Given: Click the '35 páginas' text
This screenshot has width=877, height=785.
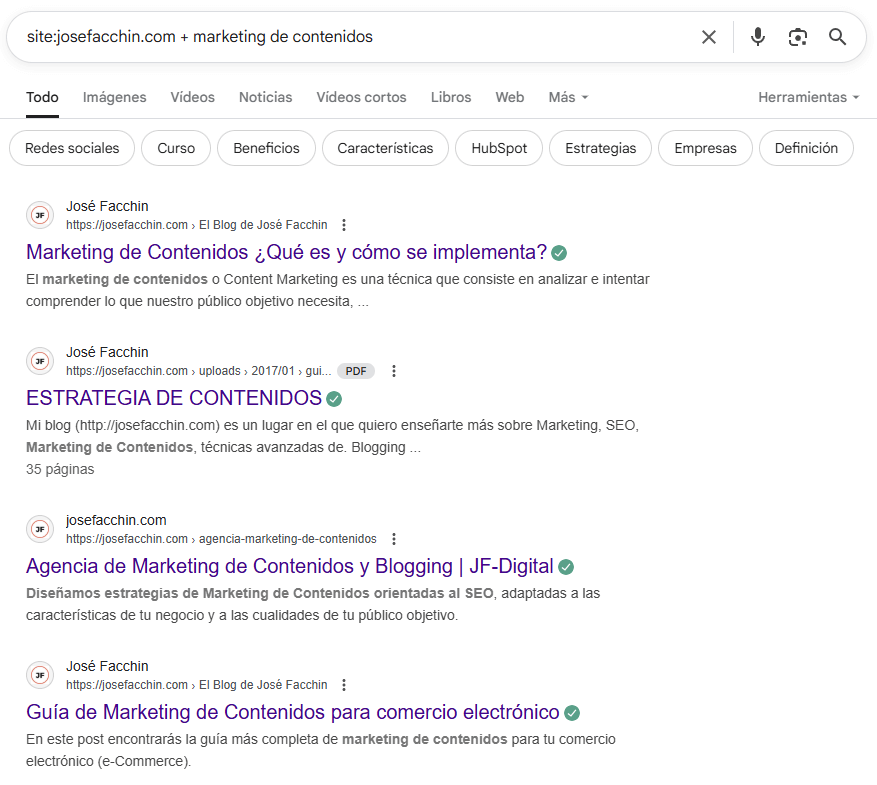Looking at the screenshot, I should (x=60, y=469).
